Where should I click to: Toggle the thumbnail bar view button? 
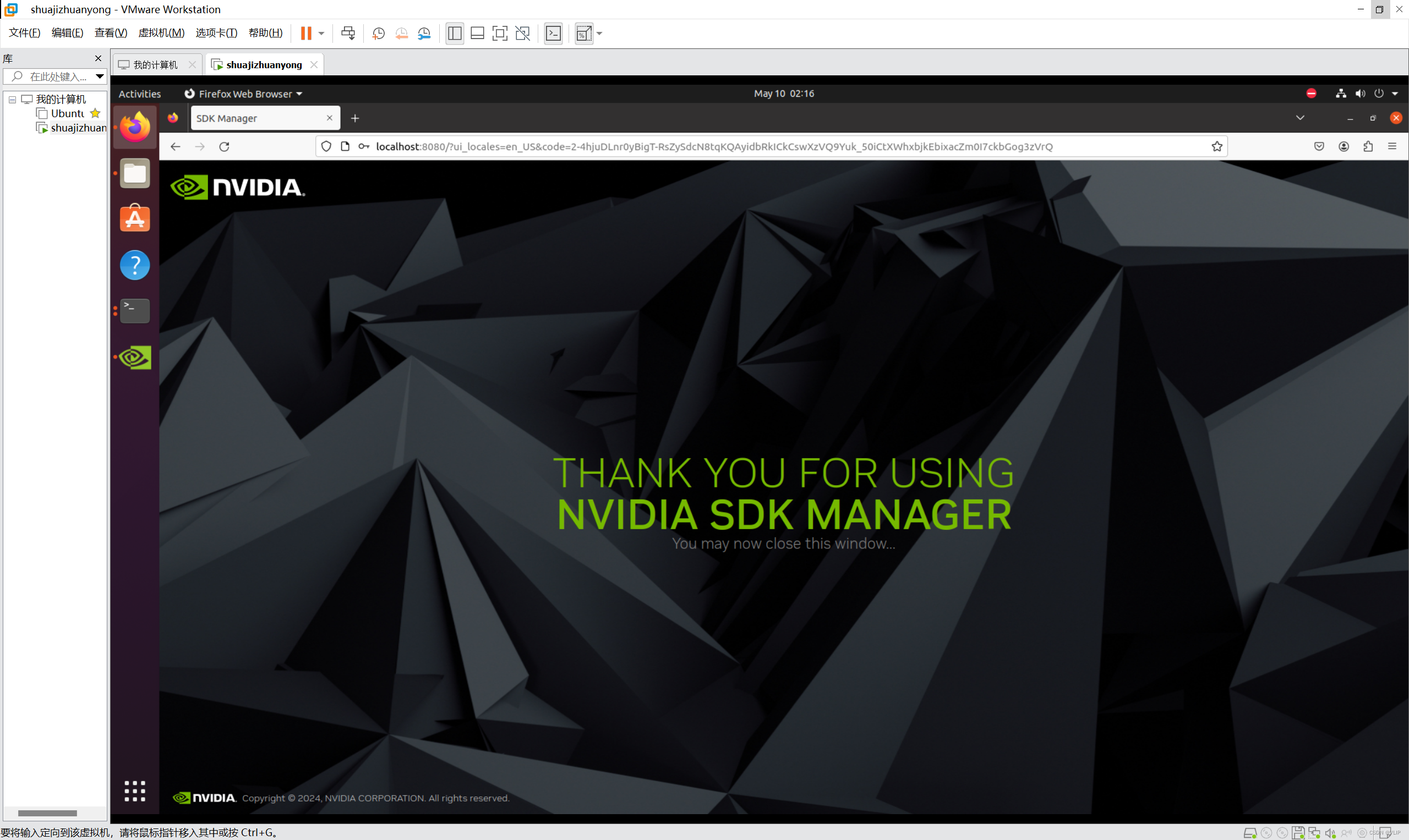click(x=477, y=34)
